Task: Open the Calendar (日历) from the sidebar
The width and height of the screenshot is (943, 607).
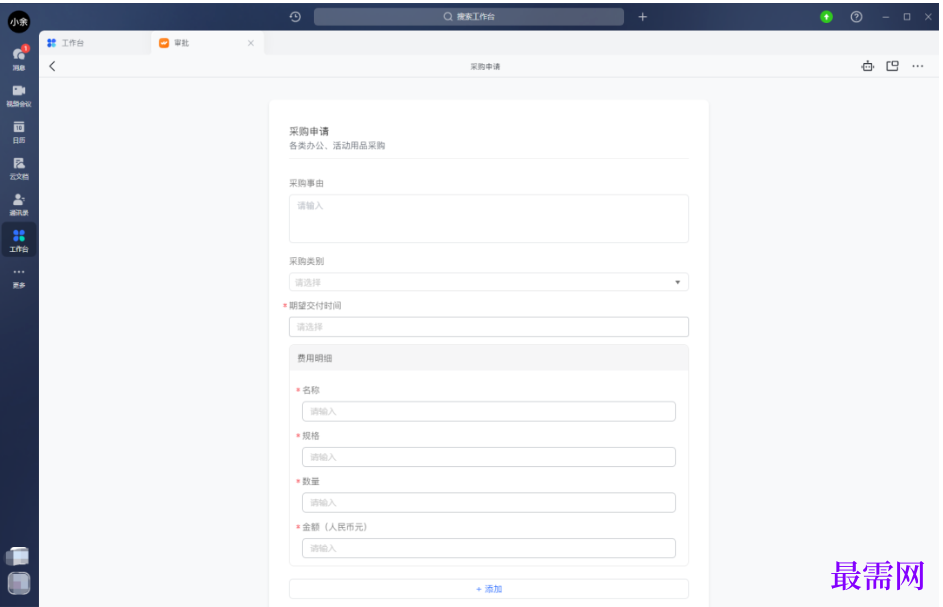Action: [19, 131]
